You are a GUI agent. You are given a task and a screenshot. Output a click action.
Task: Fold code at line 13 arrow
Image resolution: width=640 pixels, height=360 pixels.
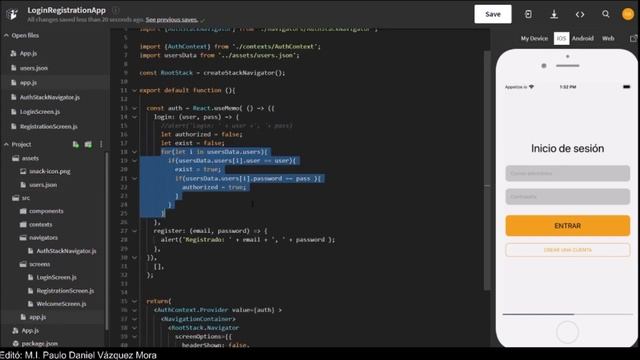tap(134, 108)
